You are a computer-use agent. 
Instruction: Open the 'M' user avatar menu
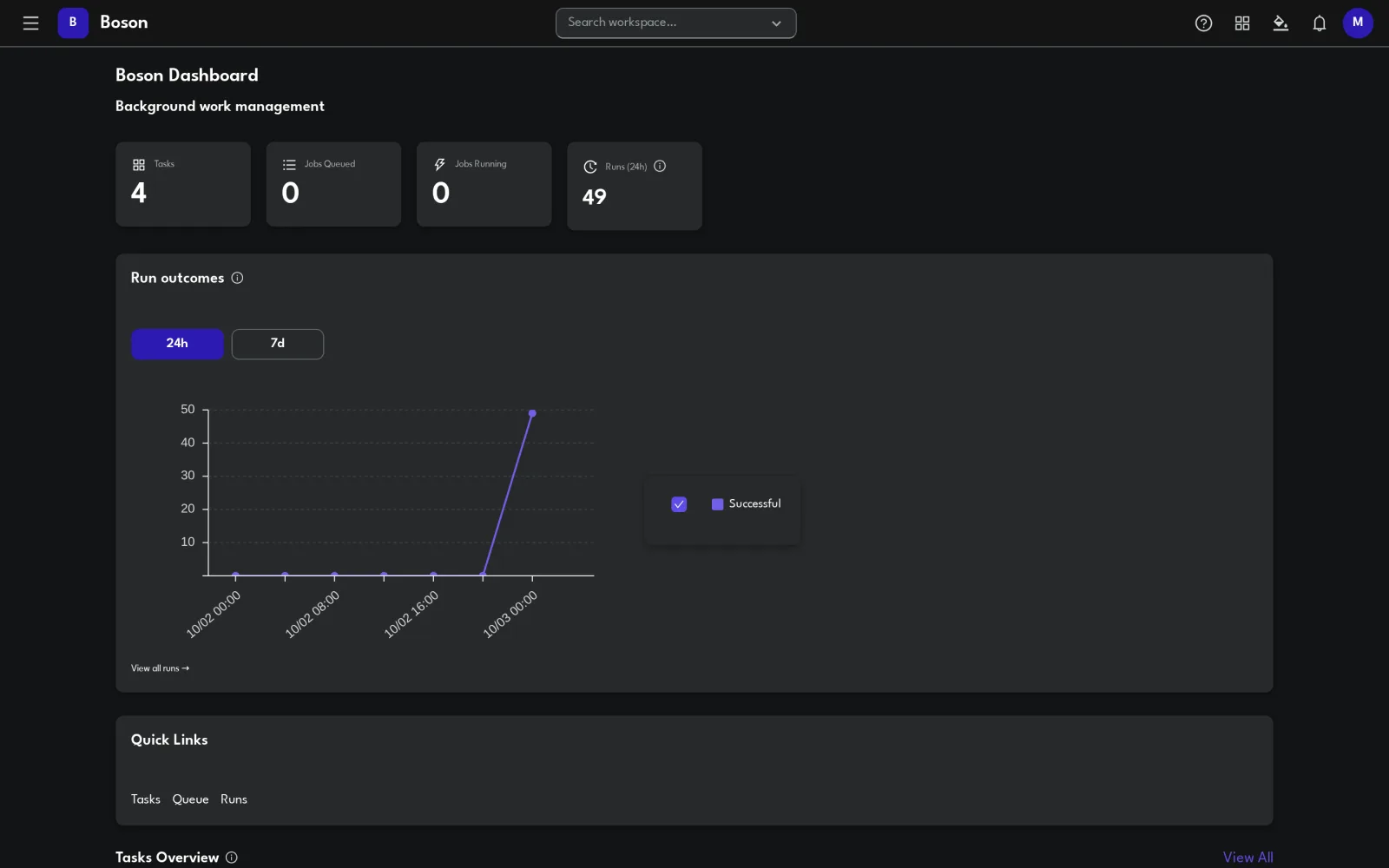pos(1358,23)
